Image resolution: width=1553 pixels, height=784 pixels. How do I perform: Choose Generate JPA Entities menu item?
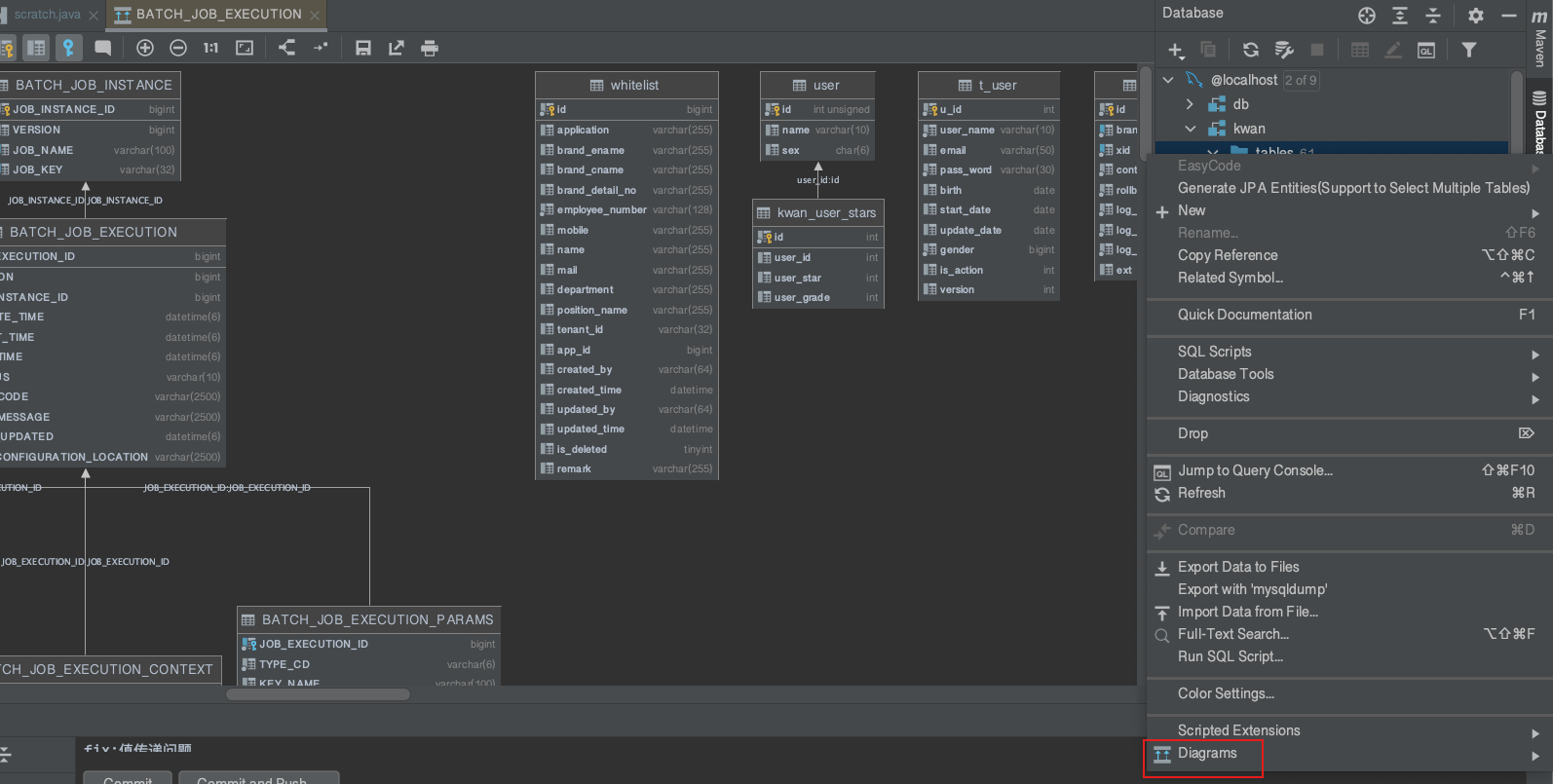coord(1349,188)
